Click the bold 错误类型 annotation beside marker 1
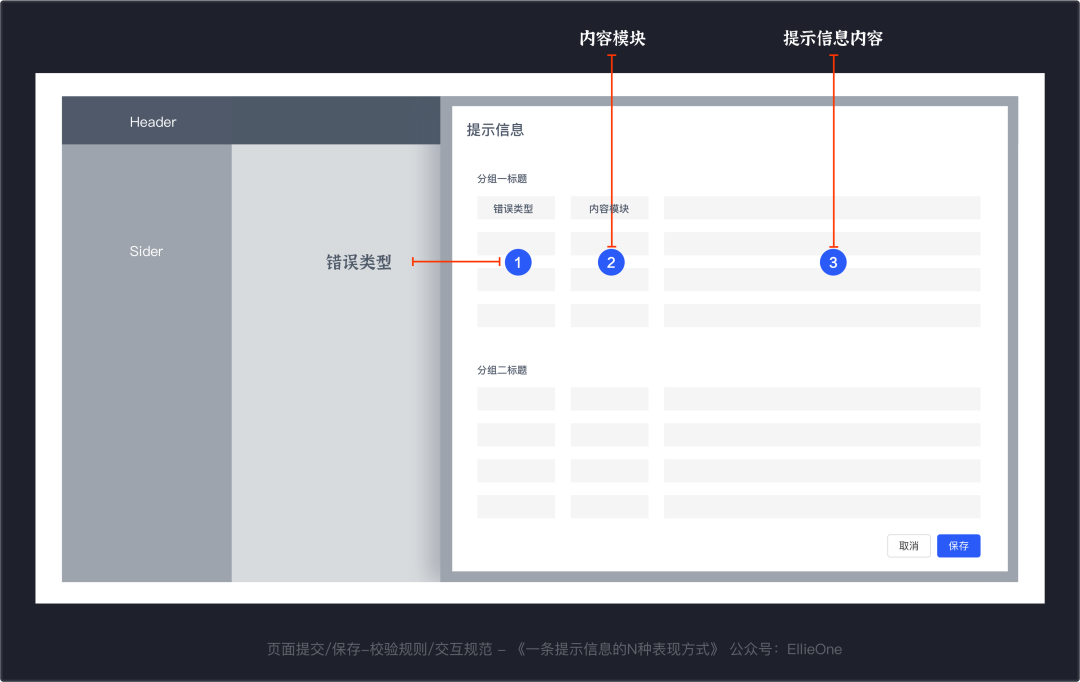The image size is (1080, 682). point(359,262)
